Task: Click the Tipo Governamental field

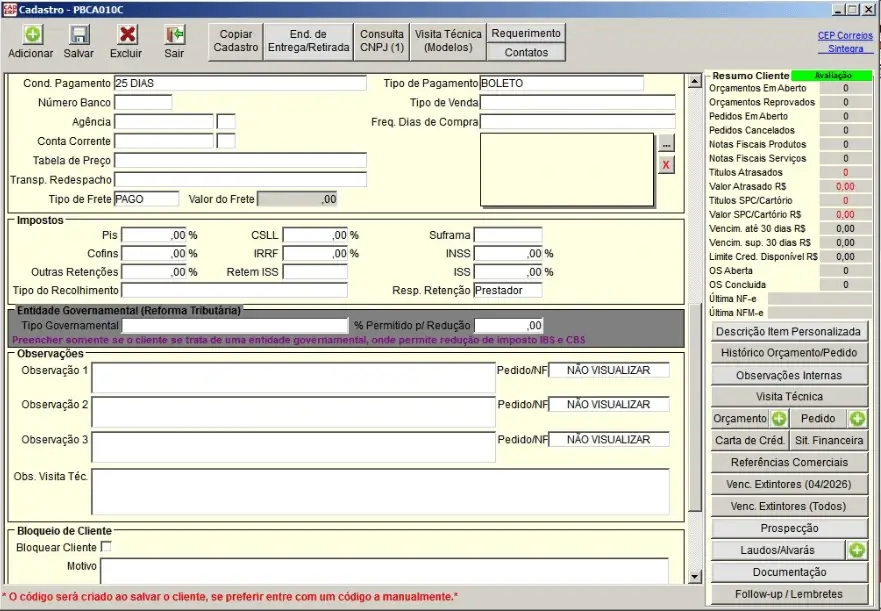Action: pos(235,325)
